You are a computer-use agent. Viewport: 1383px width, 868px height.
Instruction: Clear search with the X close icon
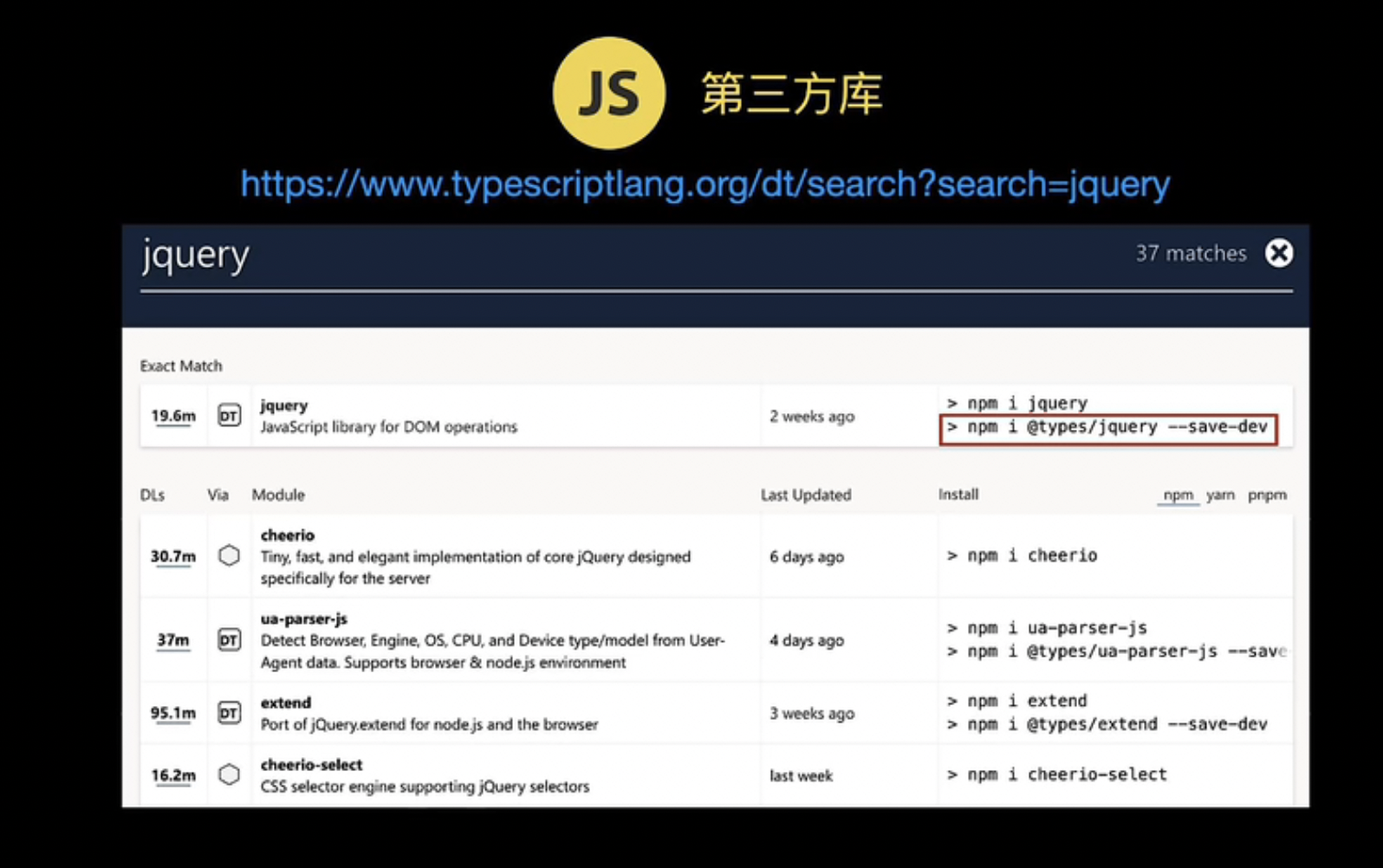click(x=1279, y=253)
